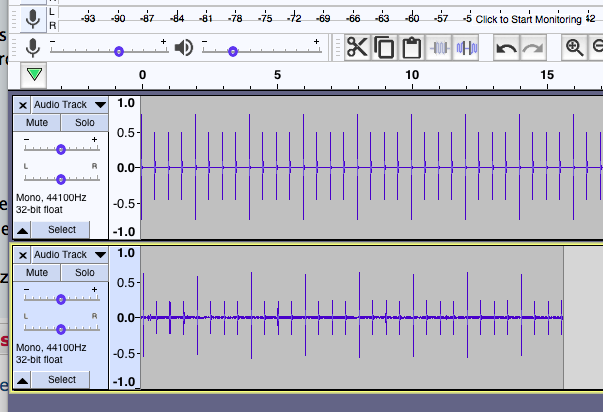603x412 pixels.
Task: Click the playback volume speaker icon
Action: click(184, 48)
